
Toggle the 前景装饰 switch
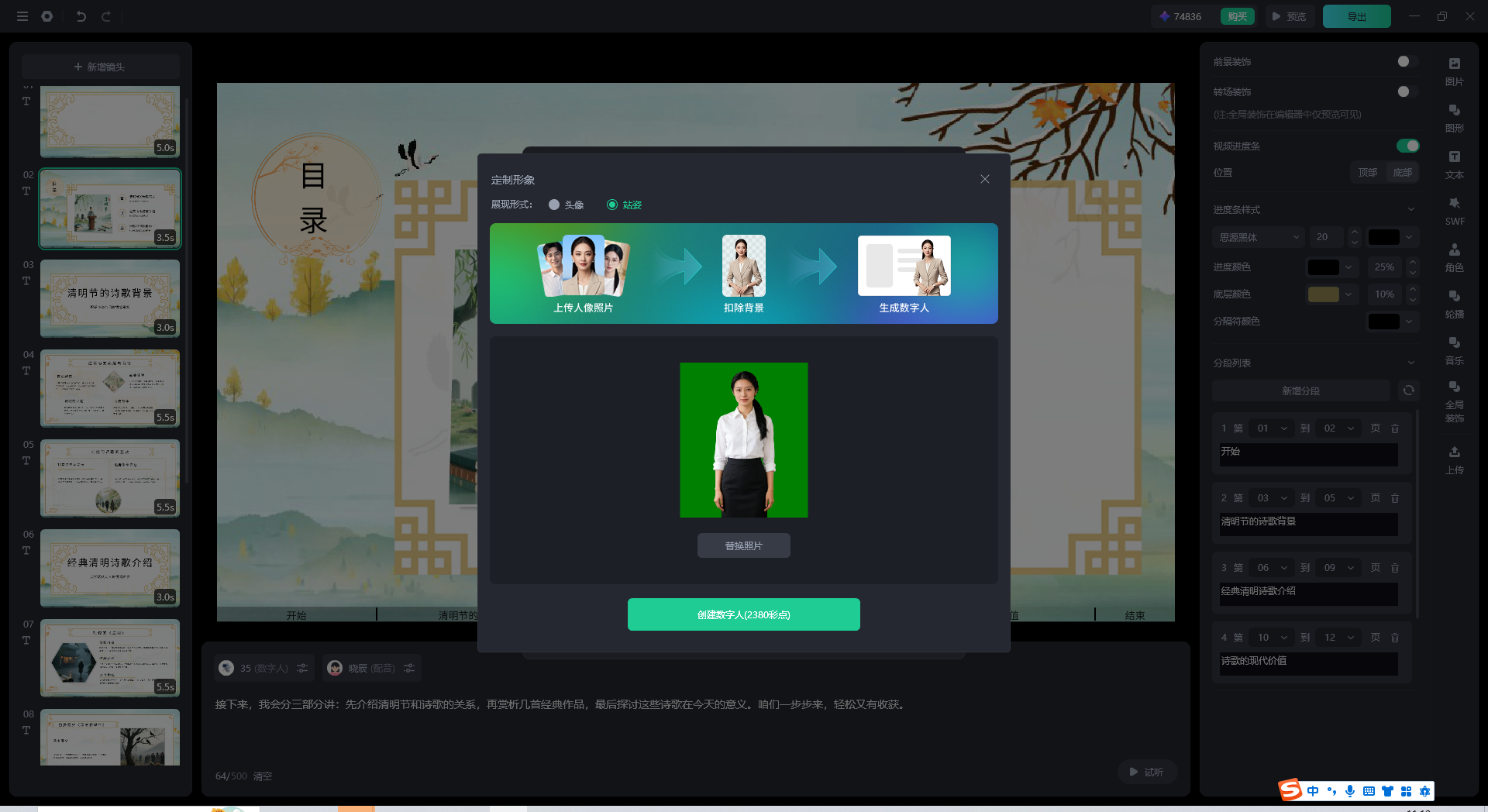pyautogui.click(x=1407, y=61)
